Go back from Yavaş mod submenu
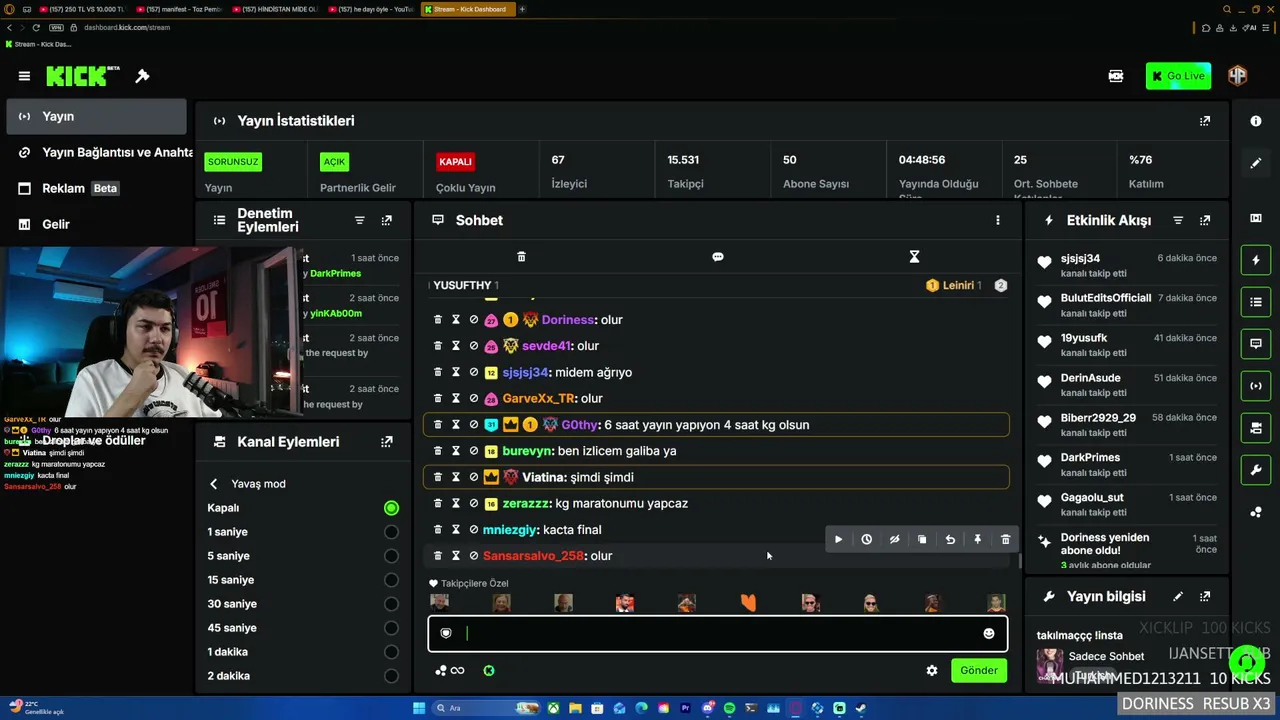This screenshot has width=1280, height=720. (213, 484)
